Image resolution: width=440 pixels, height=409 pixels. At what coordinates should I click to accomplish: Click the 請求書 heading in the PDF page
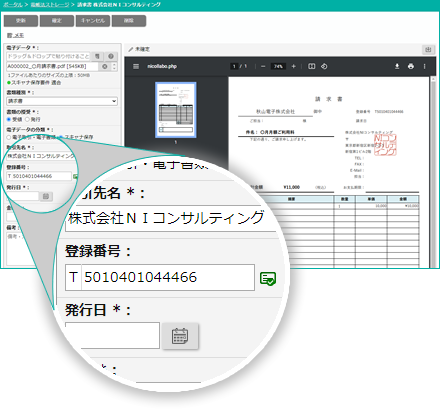click(x=329, y=99)
